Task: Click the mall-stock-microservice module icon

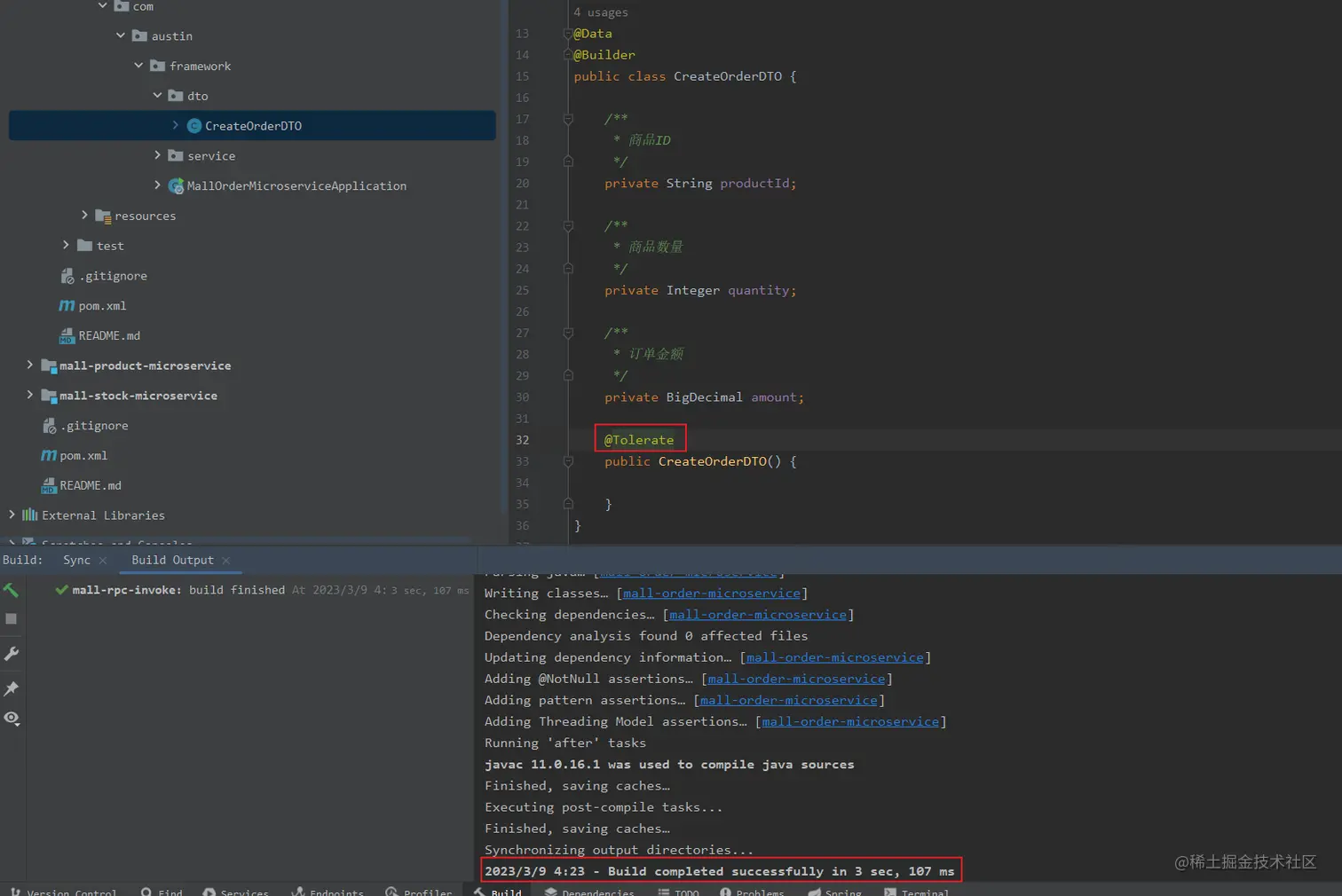Action: pyautogui.click(x=49, y=397)
